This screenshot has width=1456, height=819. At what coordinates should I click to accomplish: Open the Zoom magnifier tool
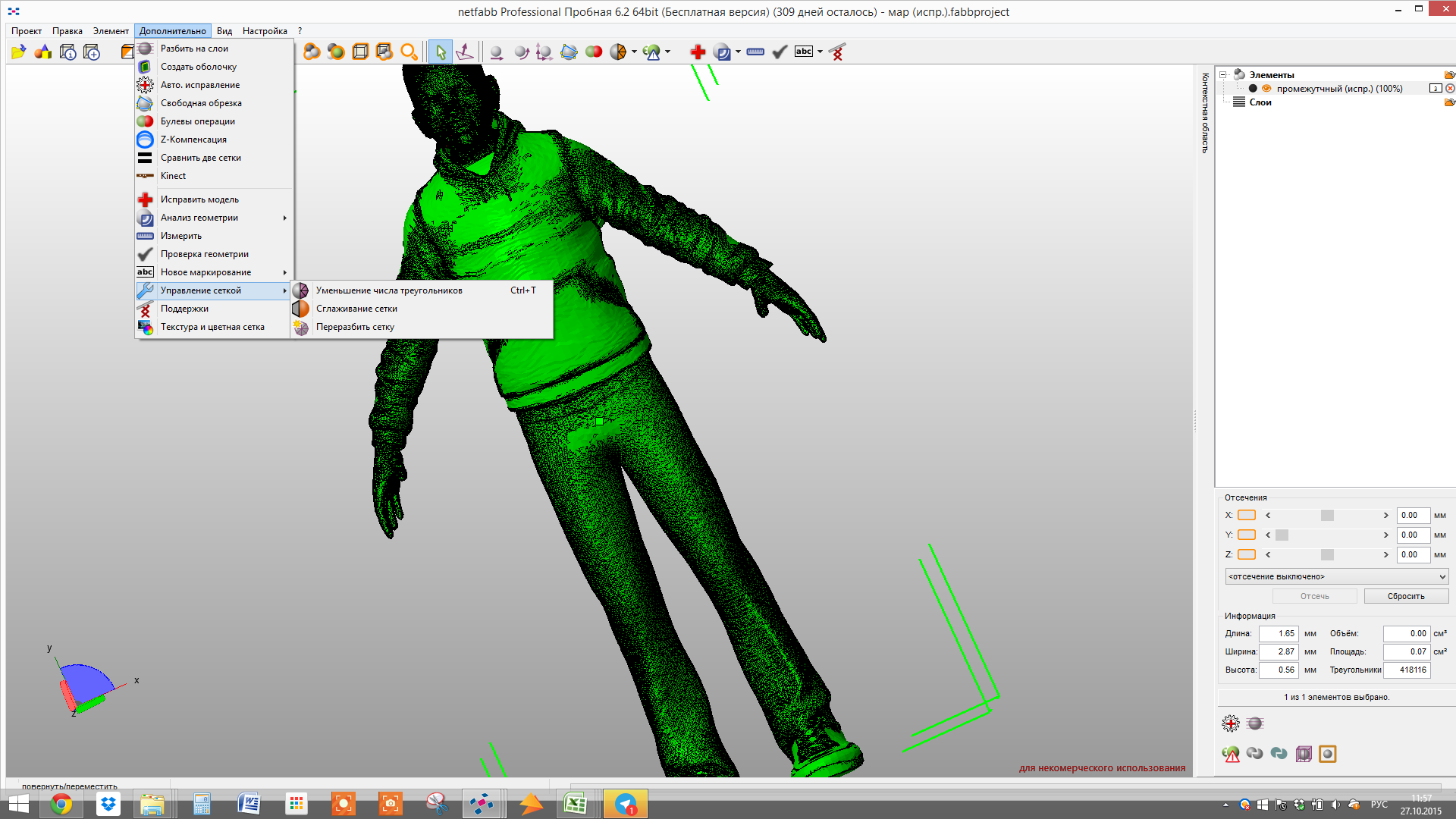coord(409,51)
